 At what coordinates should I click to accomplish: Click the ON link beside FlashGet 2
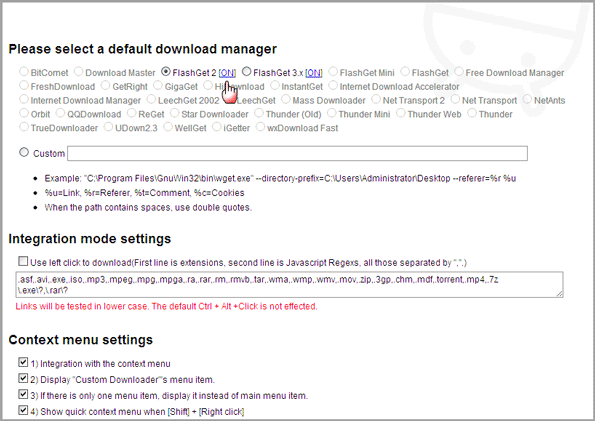pos(227,73)
